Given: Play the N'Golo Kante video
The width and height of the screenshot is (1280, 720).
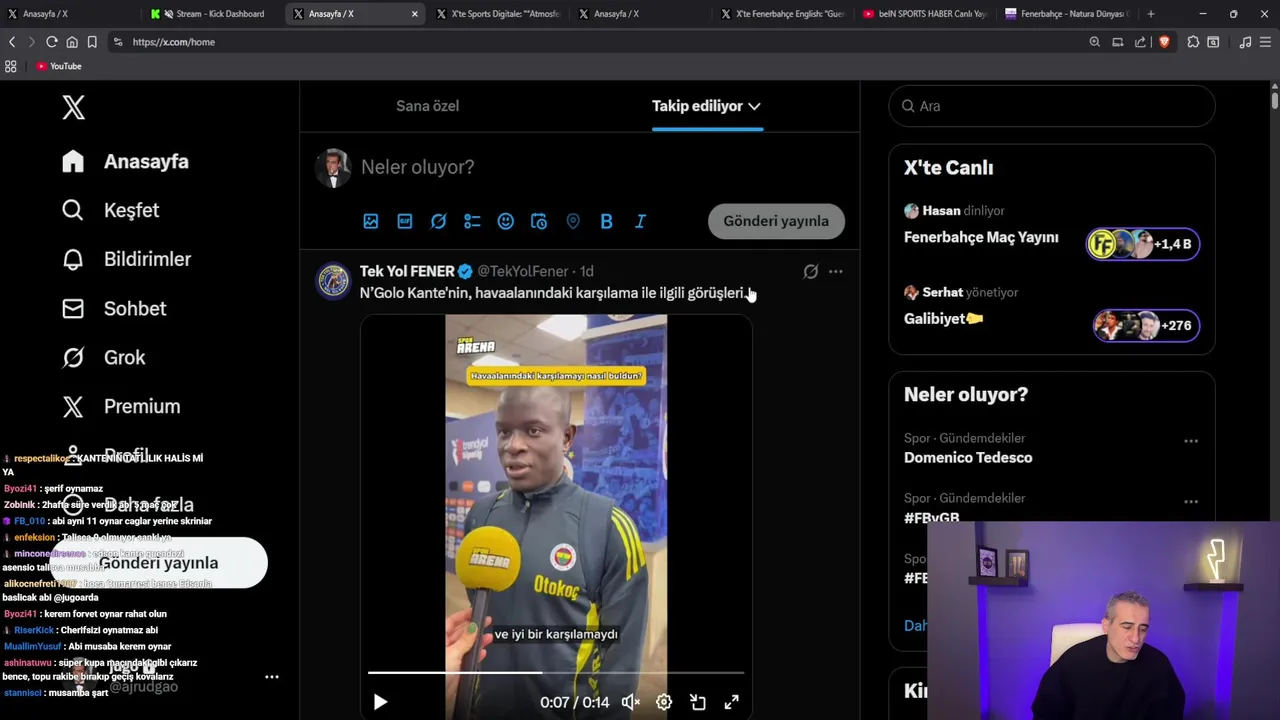Looking at the screenshot, I should 380,702.
